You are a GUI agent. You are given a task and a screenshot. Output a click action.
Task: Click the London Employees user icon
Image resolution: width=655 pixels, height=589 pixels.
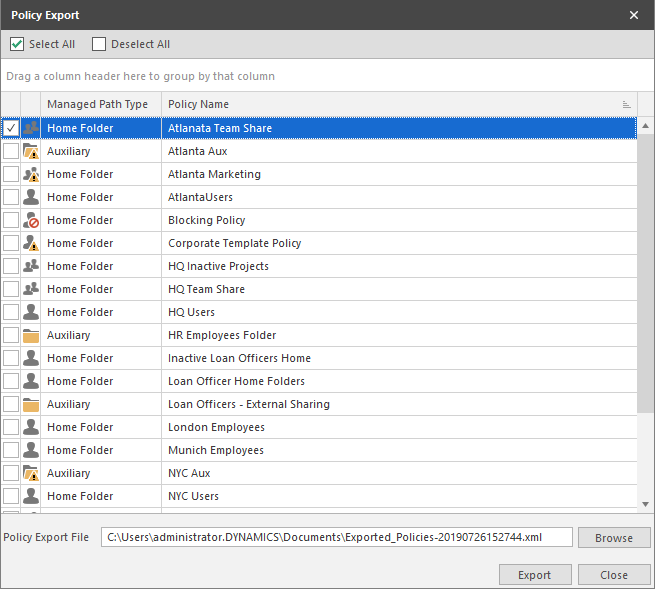coord(30,427)
